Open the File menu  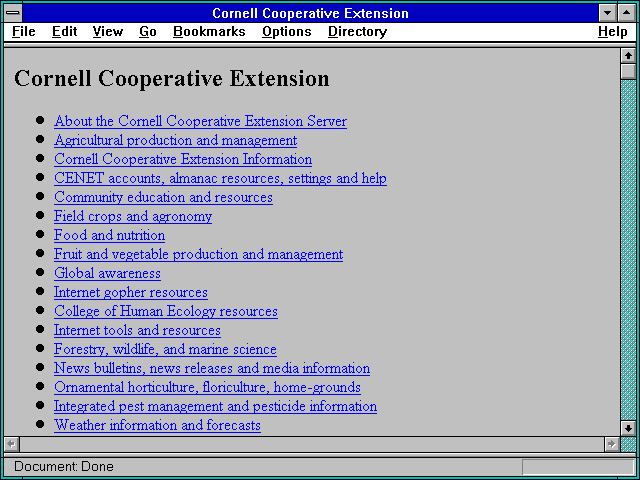point(24,31)
